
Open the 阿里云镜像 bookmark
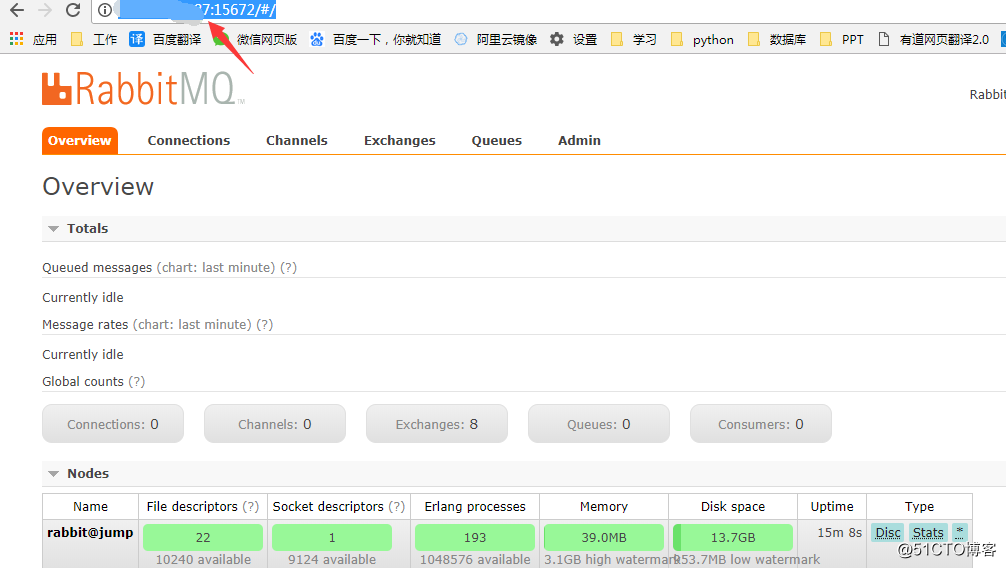pos(495,39)
